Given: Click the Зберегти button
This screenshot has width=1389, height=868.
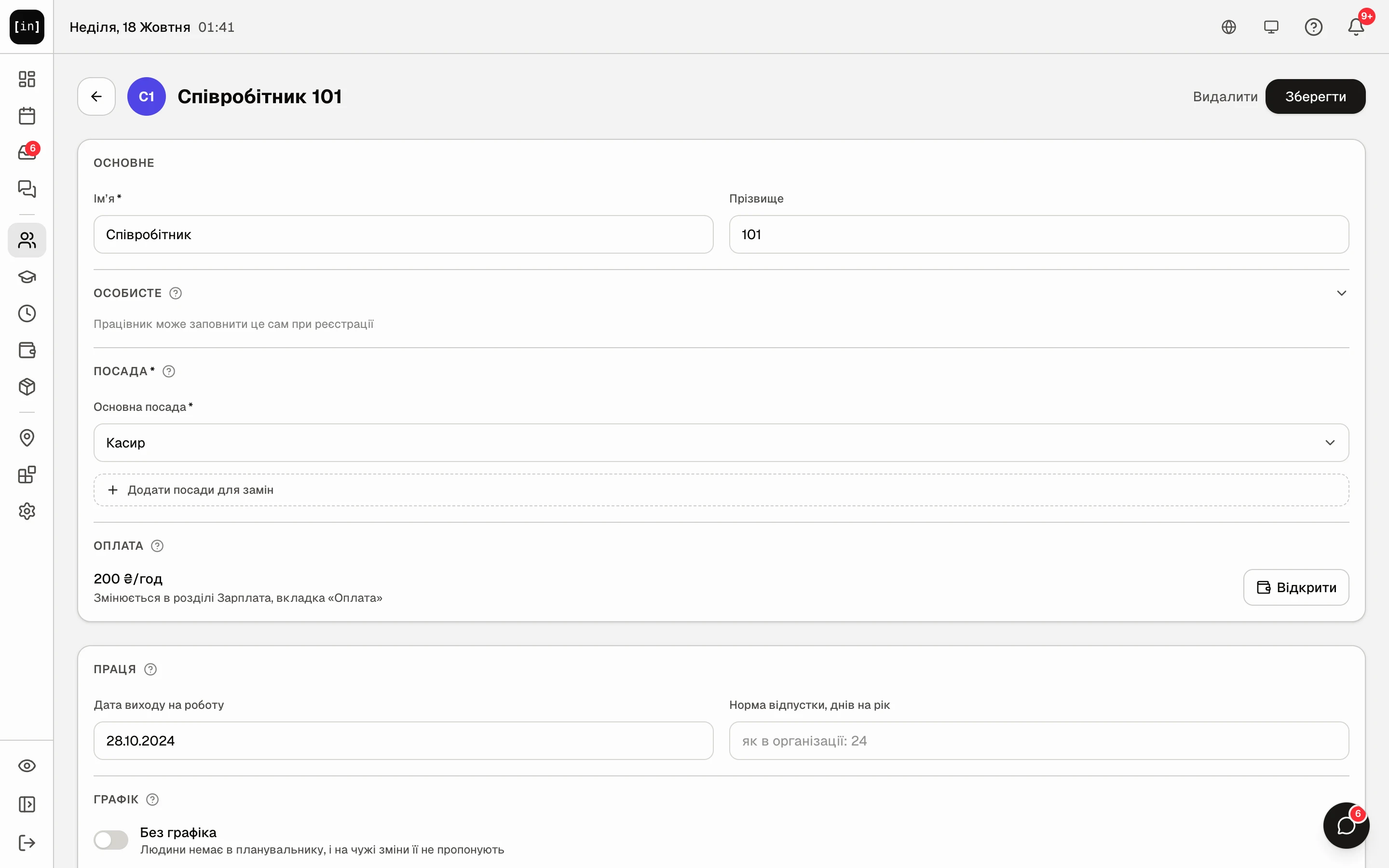Looking at the screenshot, I should coord(1315,96).
